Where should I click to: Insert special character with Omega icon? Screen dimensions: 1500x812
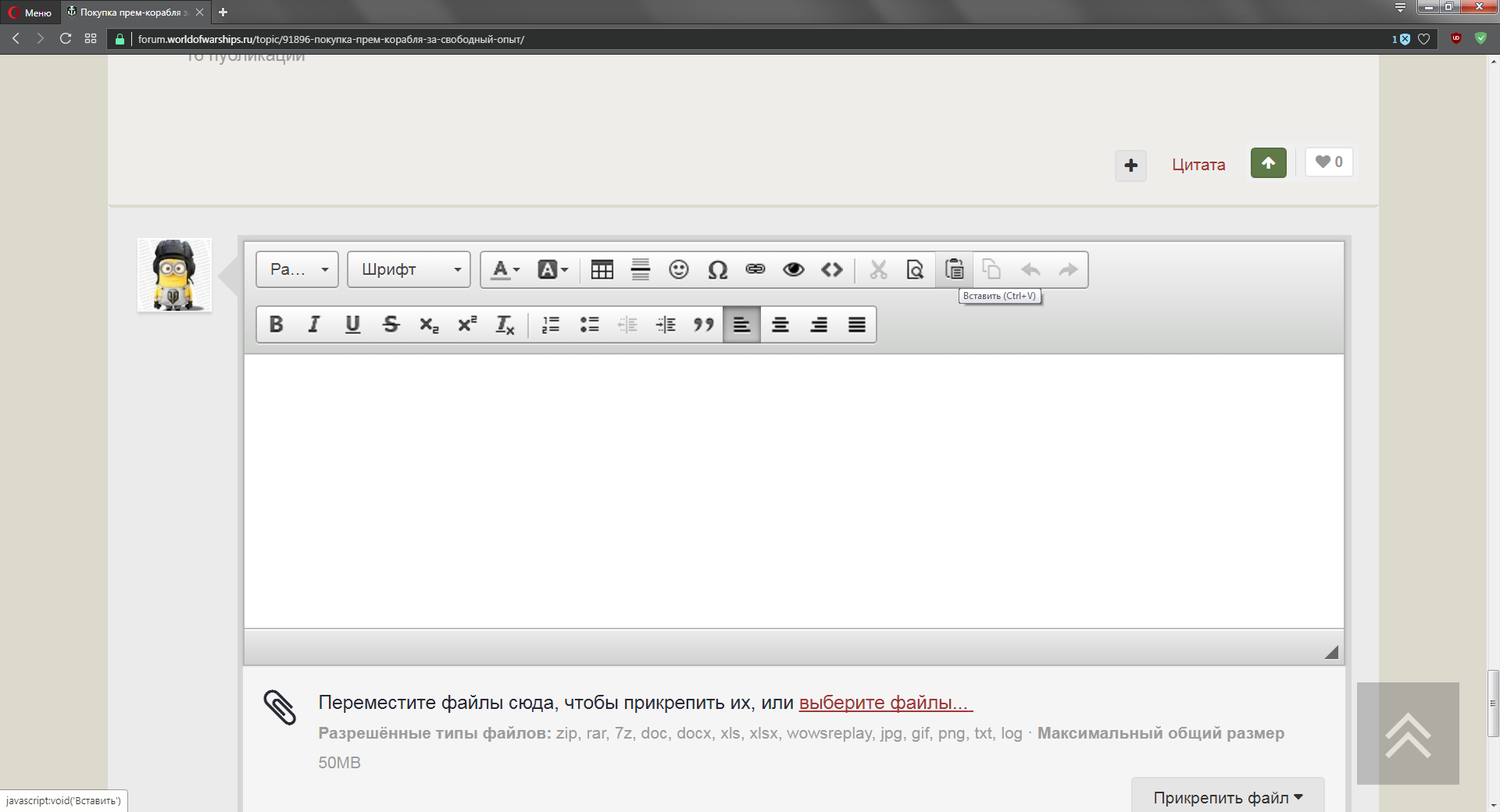[717, 270]
